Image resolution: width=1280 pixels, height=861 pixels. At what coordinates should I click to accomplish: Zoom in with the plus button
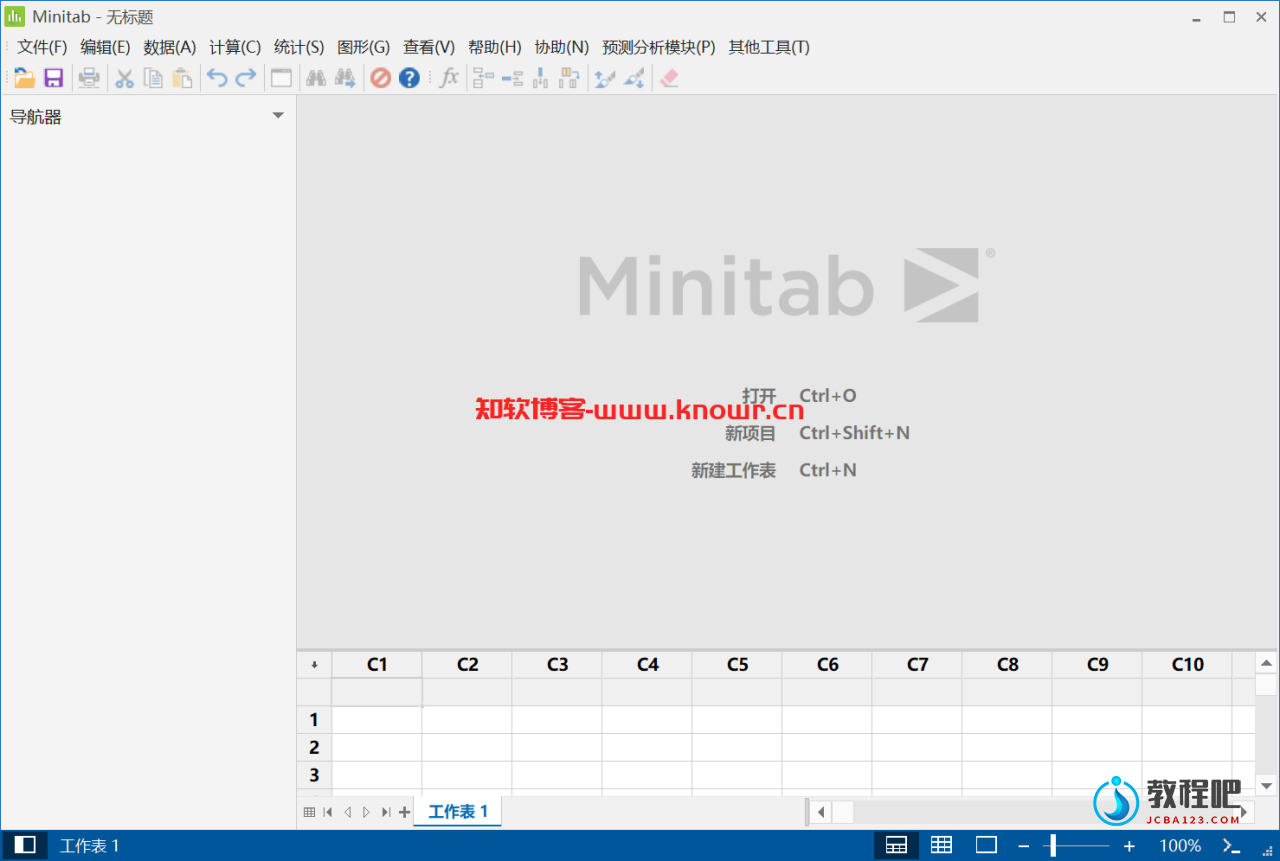1129,846
